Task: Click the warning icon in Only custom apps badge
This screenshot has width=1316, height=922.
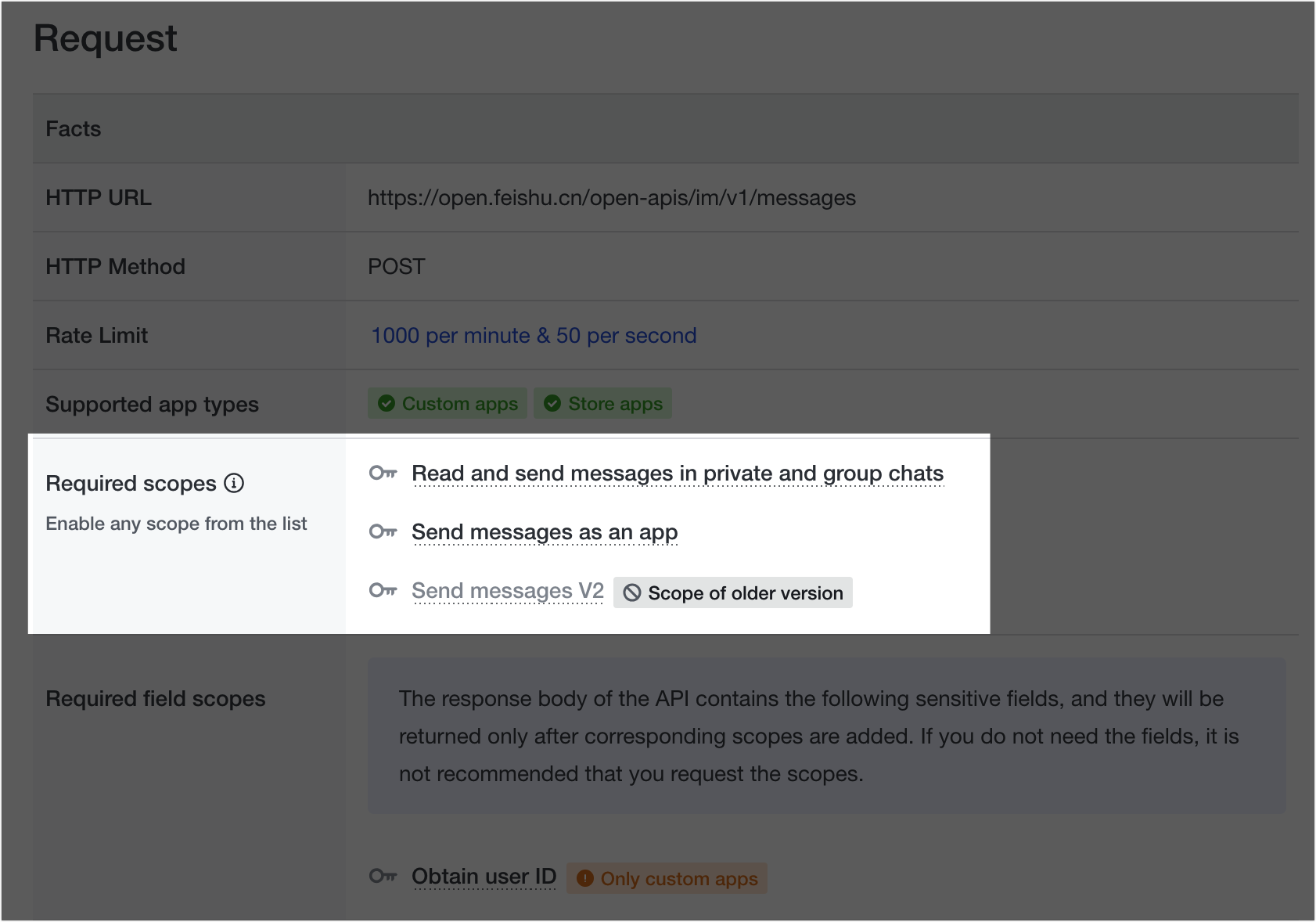Action: pos(584,878)
